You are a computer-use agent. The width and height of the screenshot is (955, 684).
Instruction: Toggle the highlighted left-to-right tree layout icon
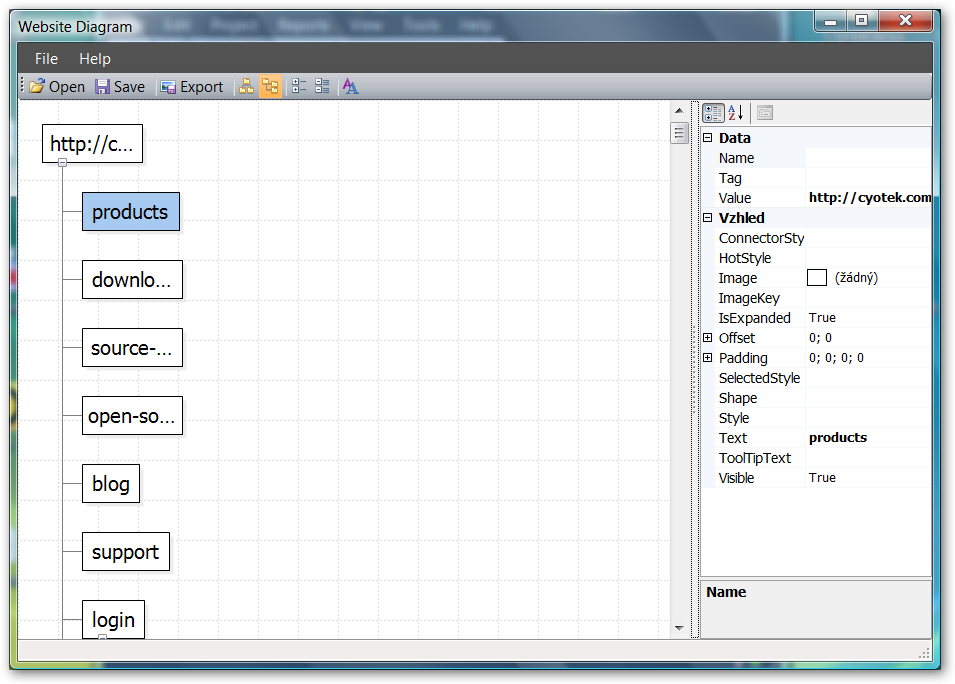pyautogui.click(x=270, y=86)
